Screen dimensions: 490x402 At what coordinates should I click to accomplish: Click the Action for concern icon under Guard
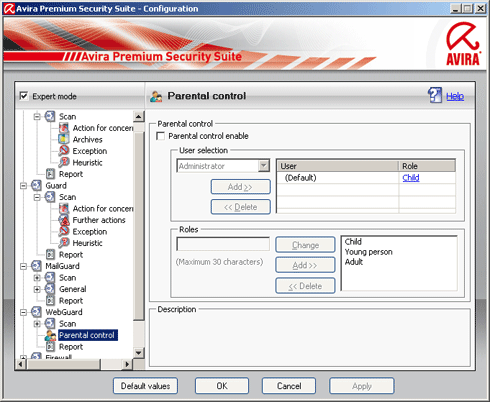point(64,208)
